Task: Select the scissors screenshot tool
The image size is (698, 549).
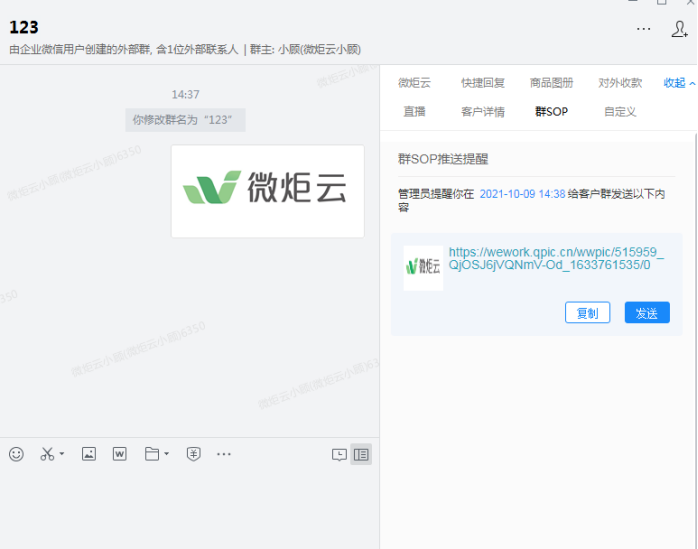Action: click(47, 454)
